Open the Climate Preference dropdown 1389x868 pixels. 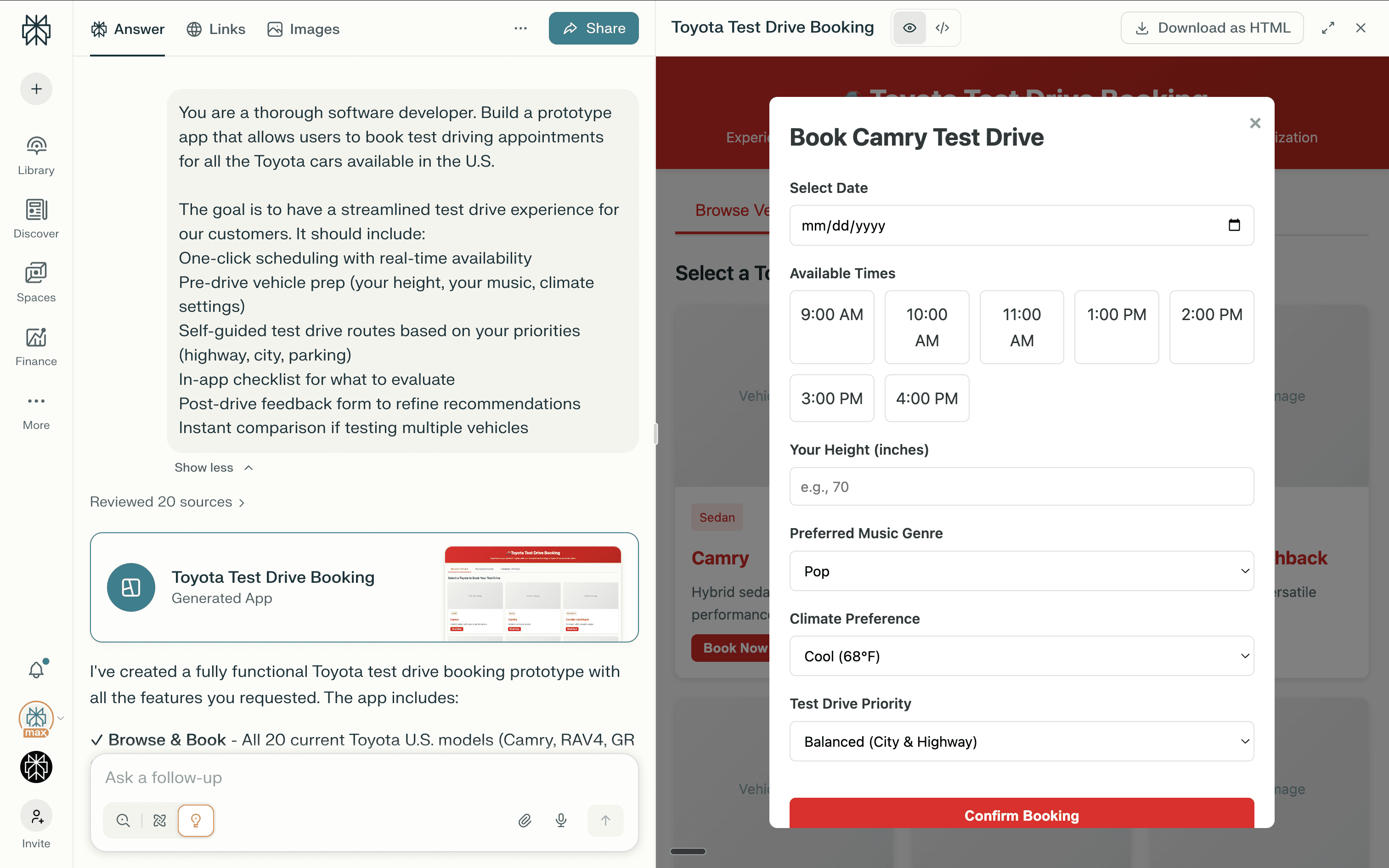[x=1021, y=656]
